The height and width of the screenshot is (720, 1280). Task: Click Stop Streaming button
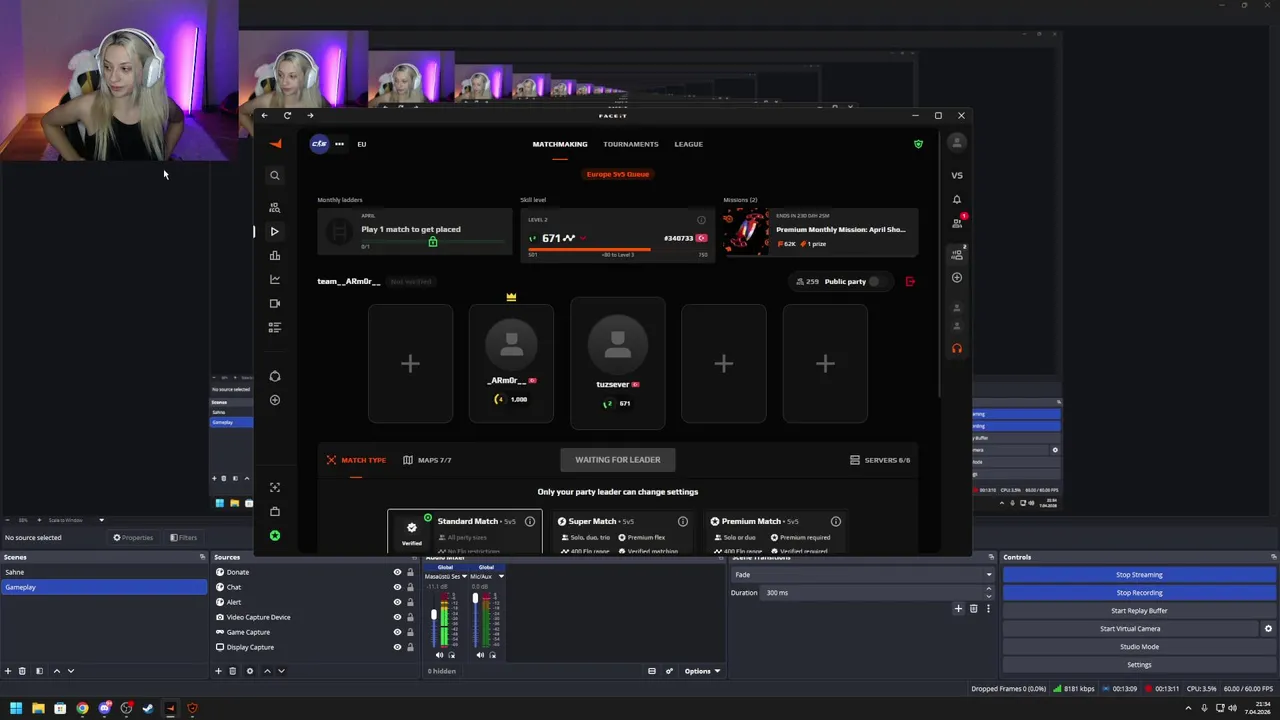click(1139, 575)
